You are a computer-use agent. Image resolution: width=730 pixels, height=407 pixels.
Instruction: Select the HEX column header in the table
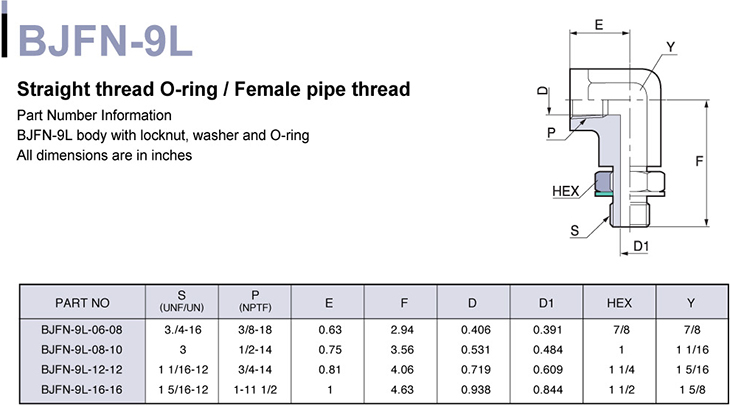[624, 301]
